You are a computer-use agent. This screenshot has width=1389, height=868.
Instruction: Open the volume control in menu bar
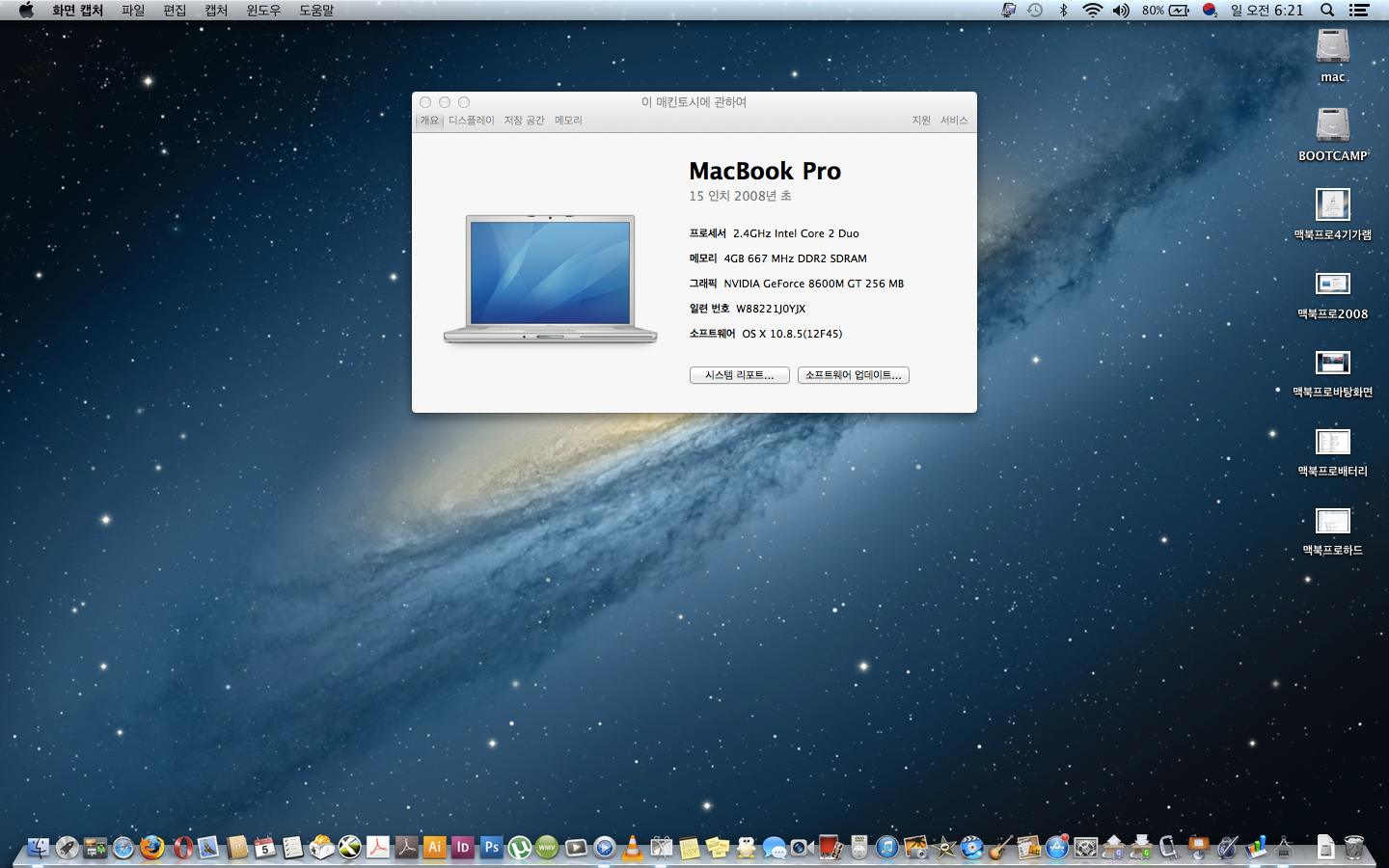pyautogui.click(x=1120, y=11)
